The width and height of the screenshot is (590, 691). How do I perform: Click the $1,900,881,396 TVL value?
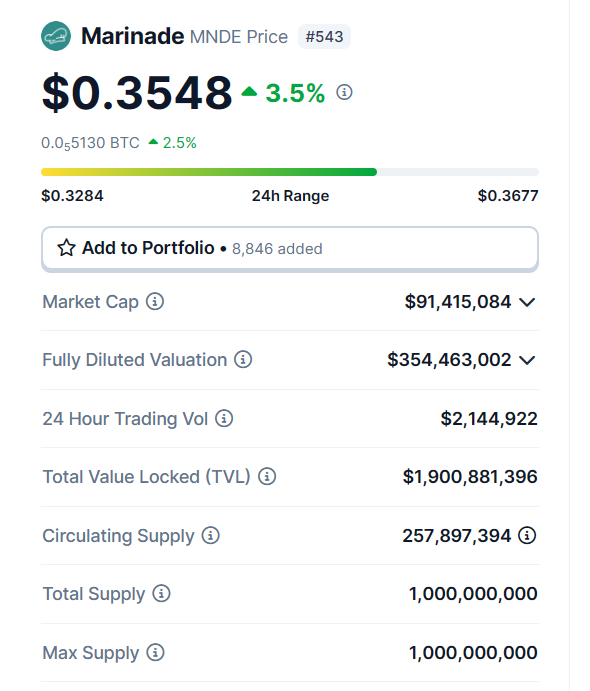click(470, 477)
